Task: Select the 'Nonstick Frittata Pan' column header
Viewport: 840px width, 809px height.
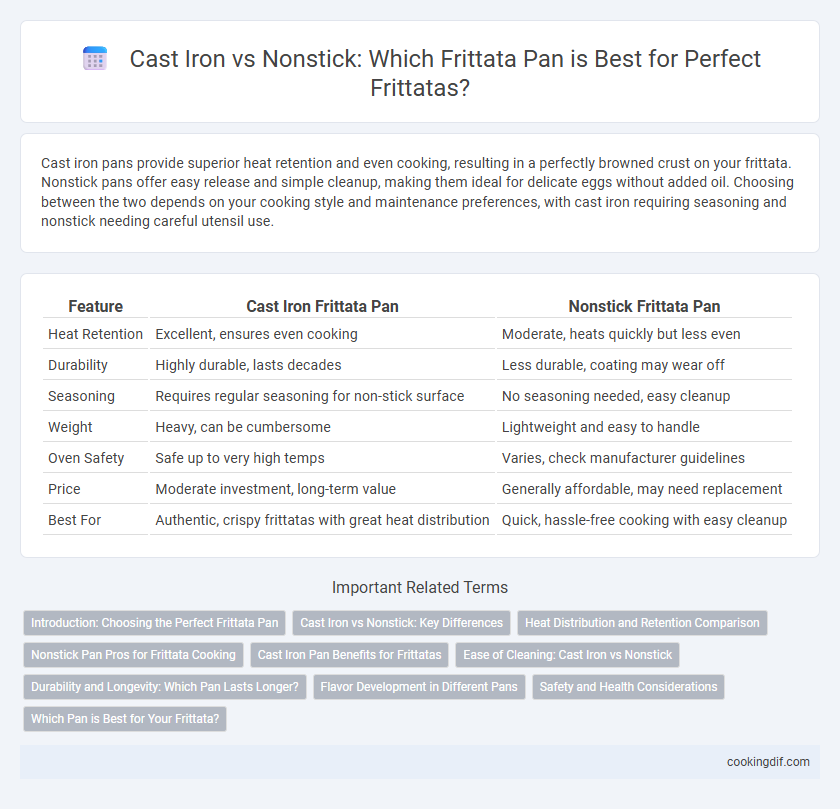Action: point(644,306)
